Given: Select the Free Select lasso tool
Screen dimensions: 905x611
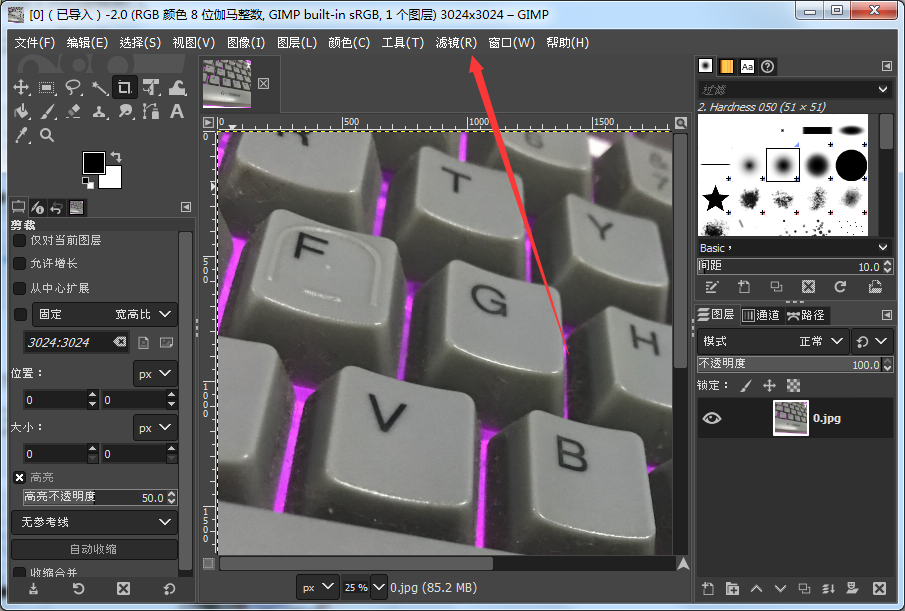Looking at the screenshot, I should [74, 87].
